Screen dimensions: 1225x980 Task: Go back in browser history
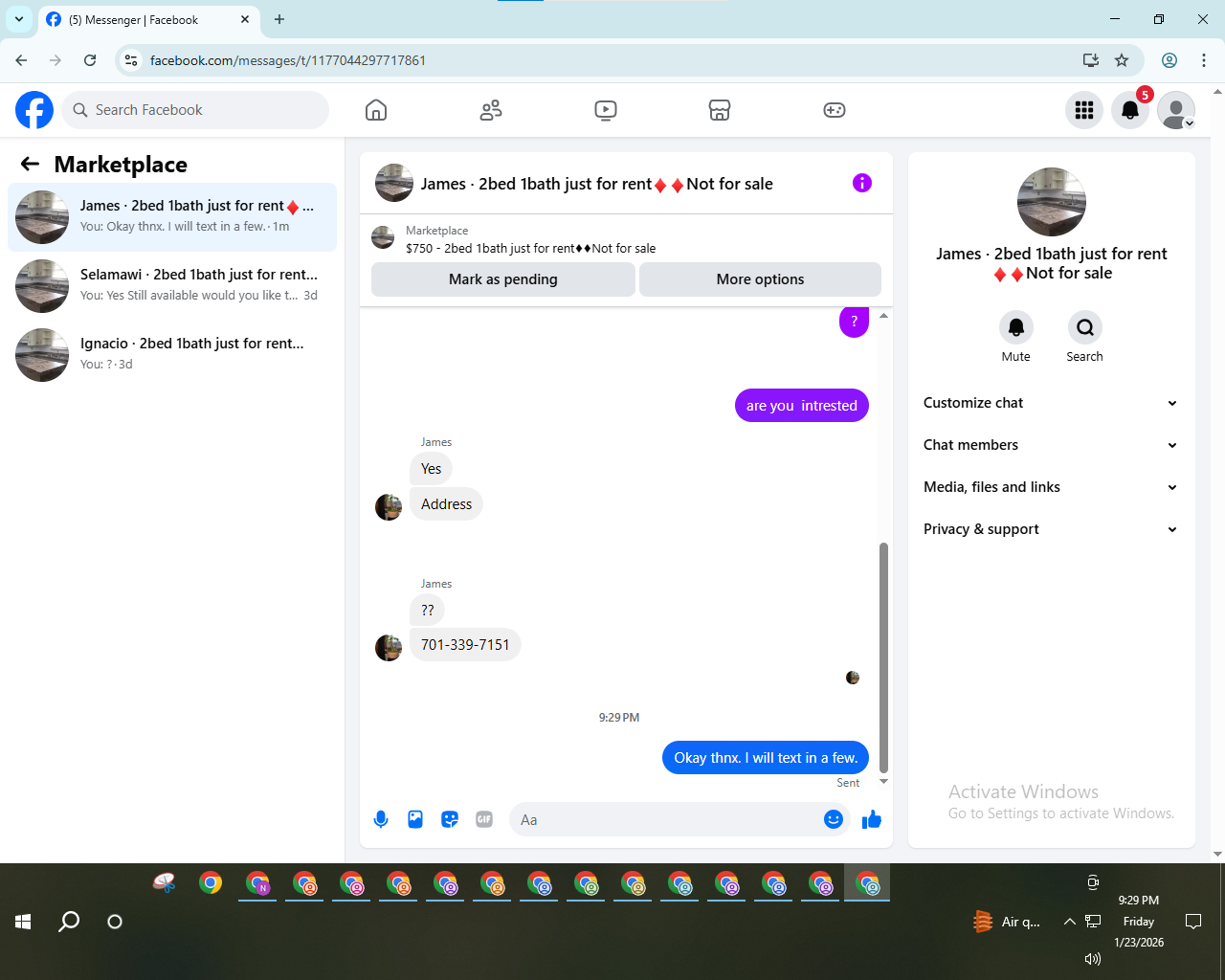tap(21, 60)
